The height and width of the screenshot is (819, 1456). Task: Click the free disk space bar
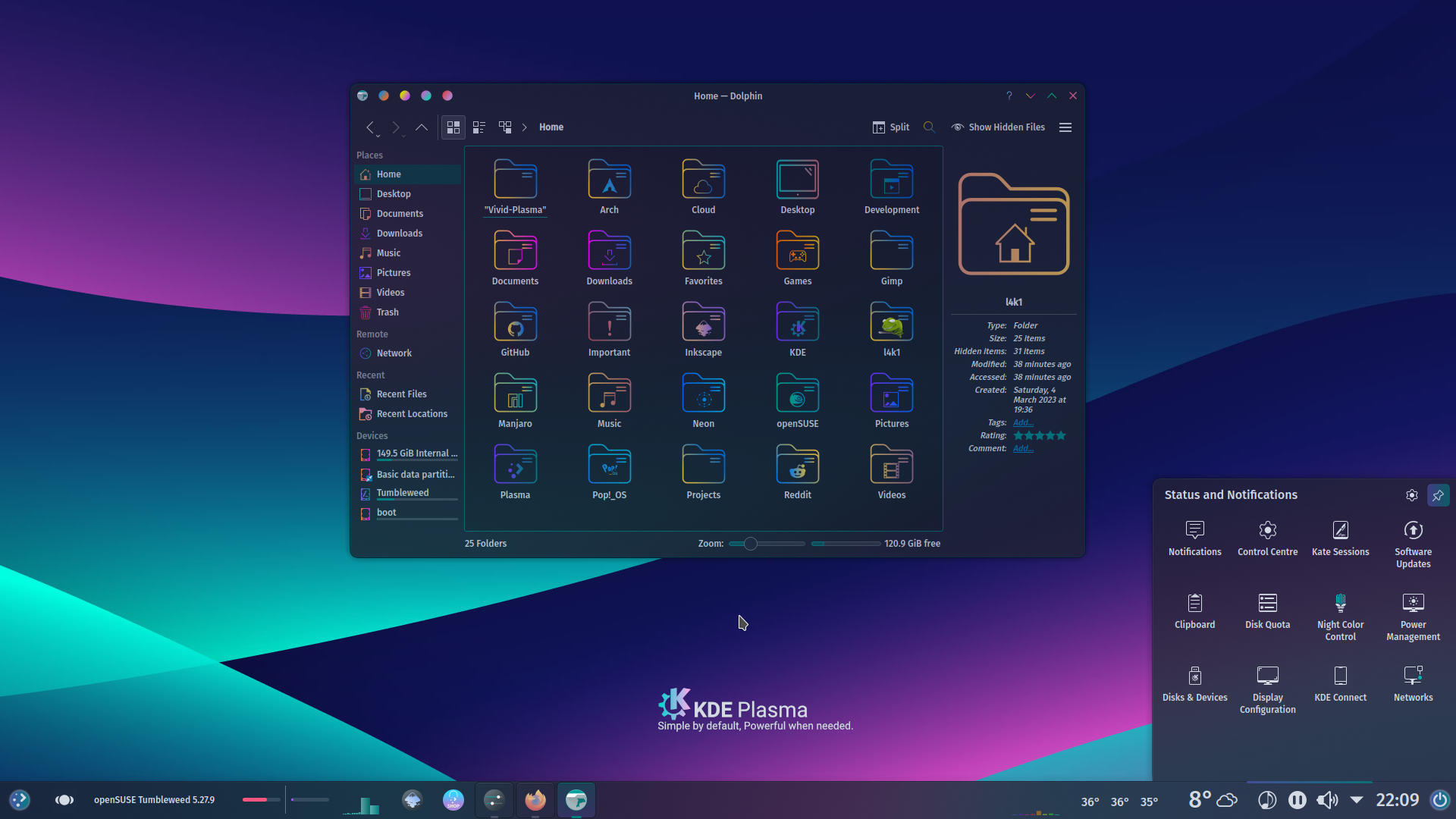click(x=846, y=544)
